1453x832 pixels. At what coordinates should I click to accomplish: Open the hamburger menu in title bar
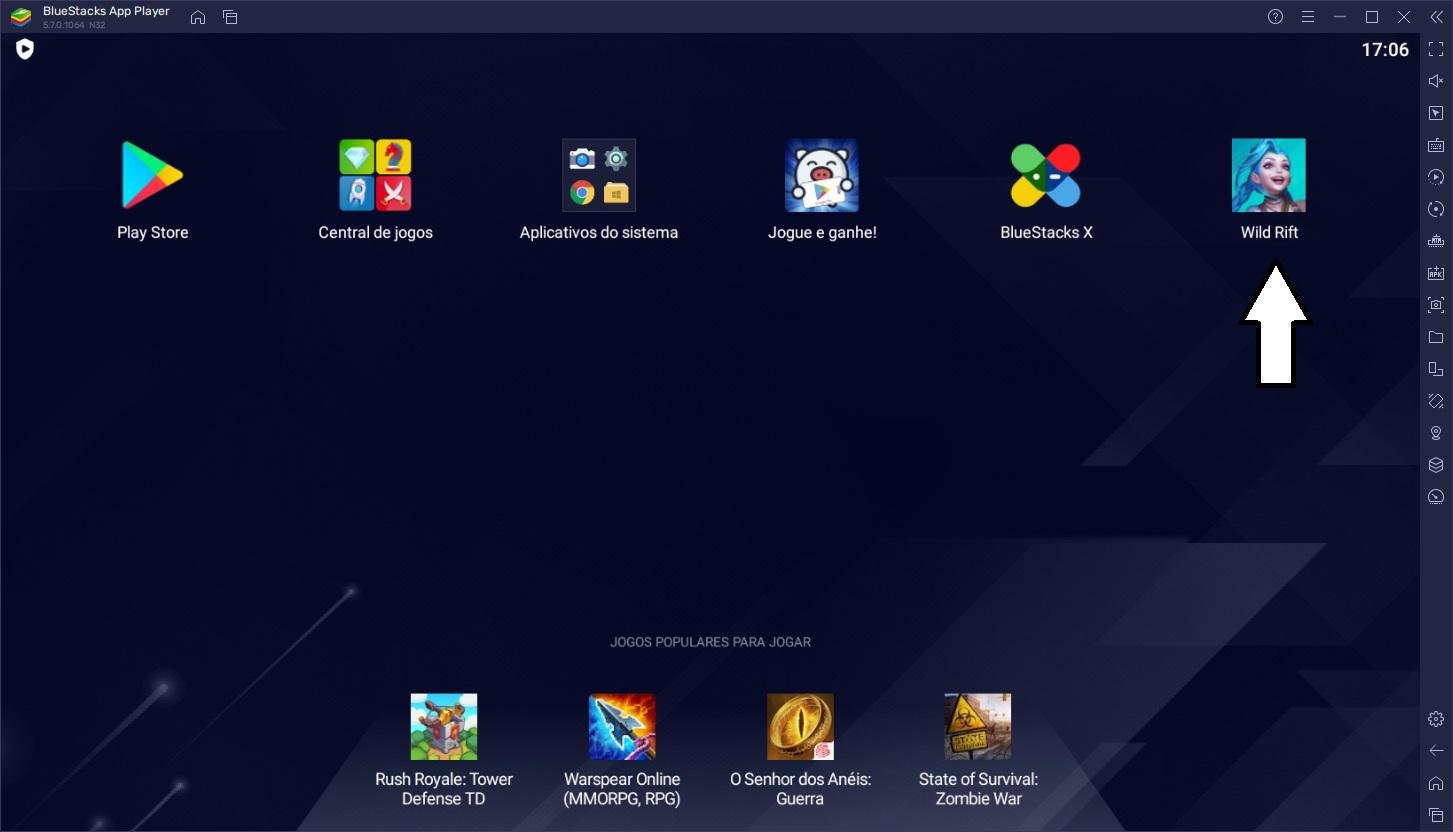tap(1307, 17)
